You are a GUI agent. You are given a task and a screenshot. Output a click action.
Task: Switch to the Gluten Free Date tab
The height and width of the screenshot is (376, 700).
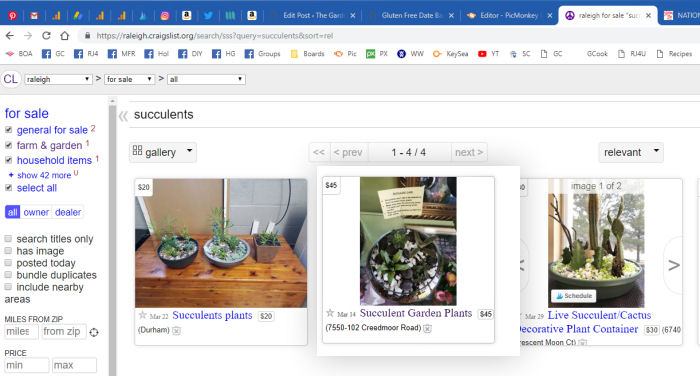[x=411, y=16]
